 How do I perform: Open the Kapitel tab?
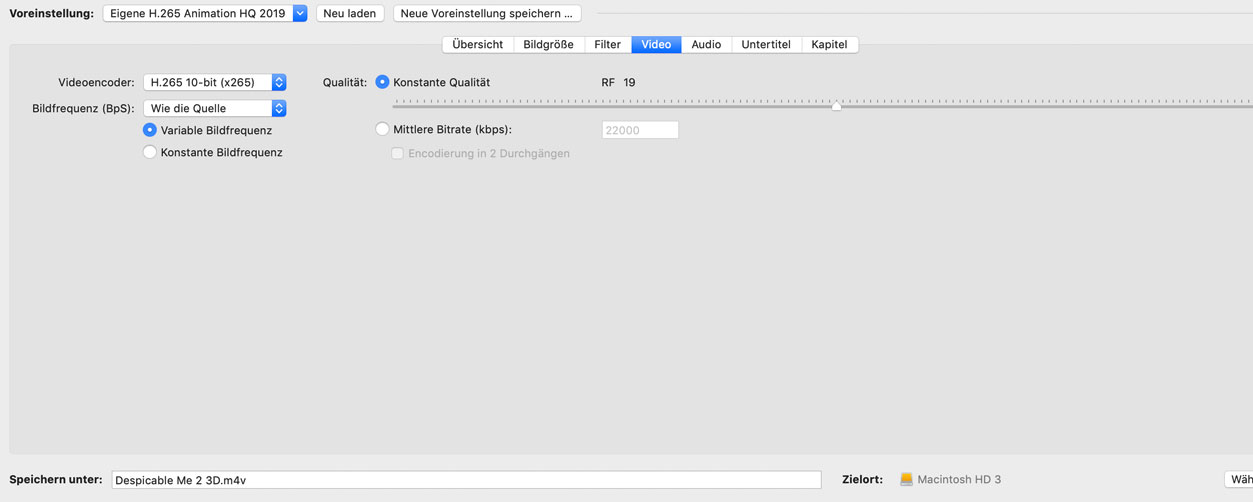829,45
